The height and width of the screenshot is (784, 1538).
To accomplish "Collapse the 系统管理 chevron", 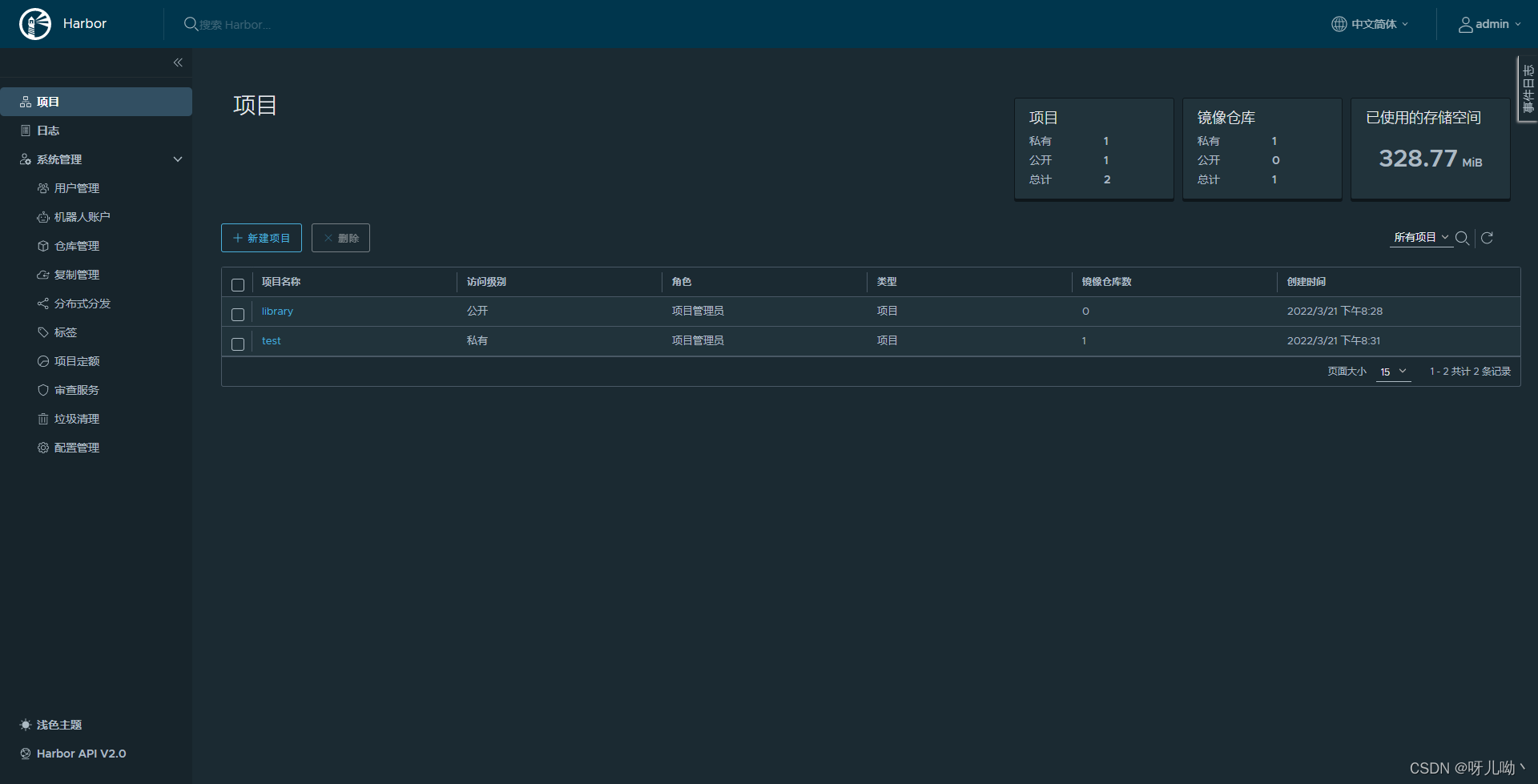I will 178,159.
